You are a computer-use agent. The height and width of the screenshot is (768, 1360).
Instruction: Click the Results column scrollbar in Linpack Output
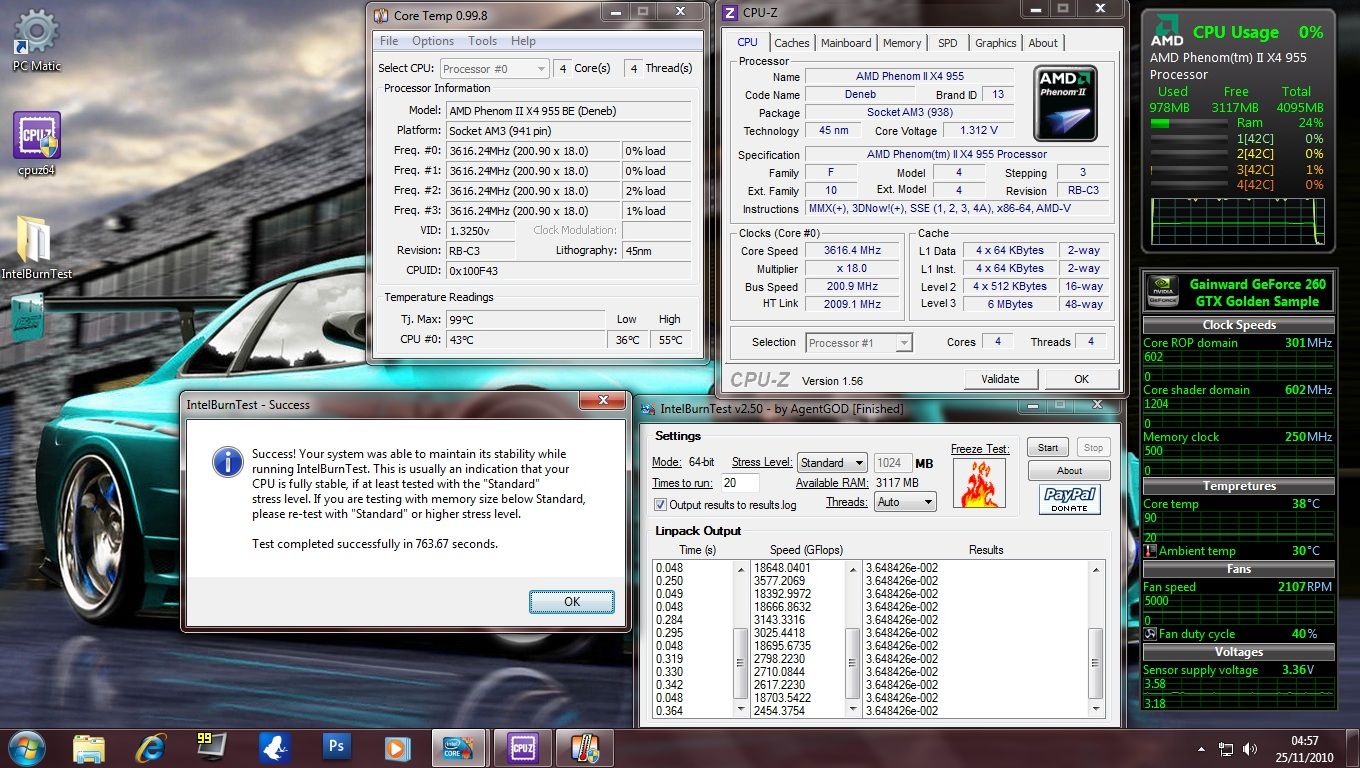pos(1096,639)
